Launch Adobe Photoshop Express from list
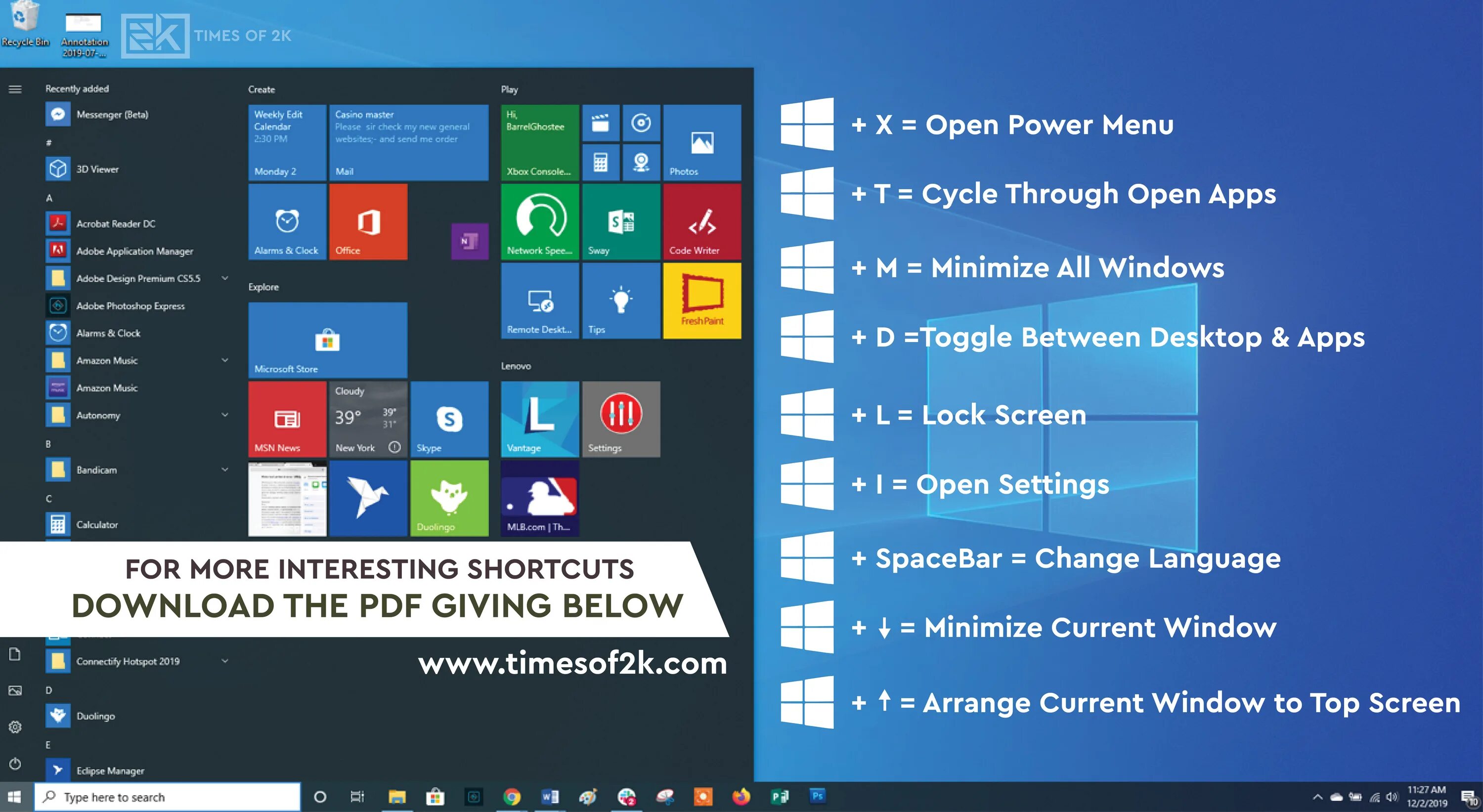 pyautogui.click(x=138, y=305)
